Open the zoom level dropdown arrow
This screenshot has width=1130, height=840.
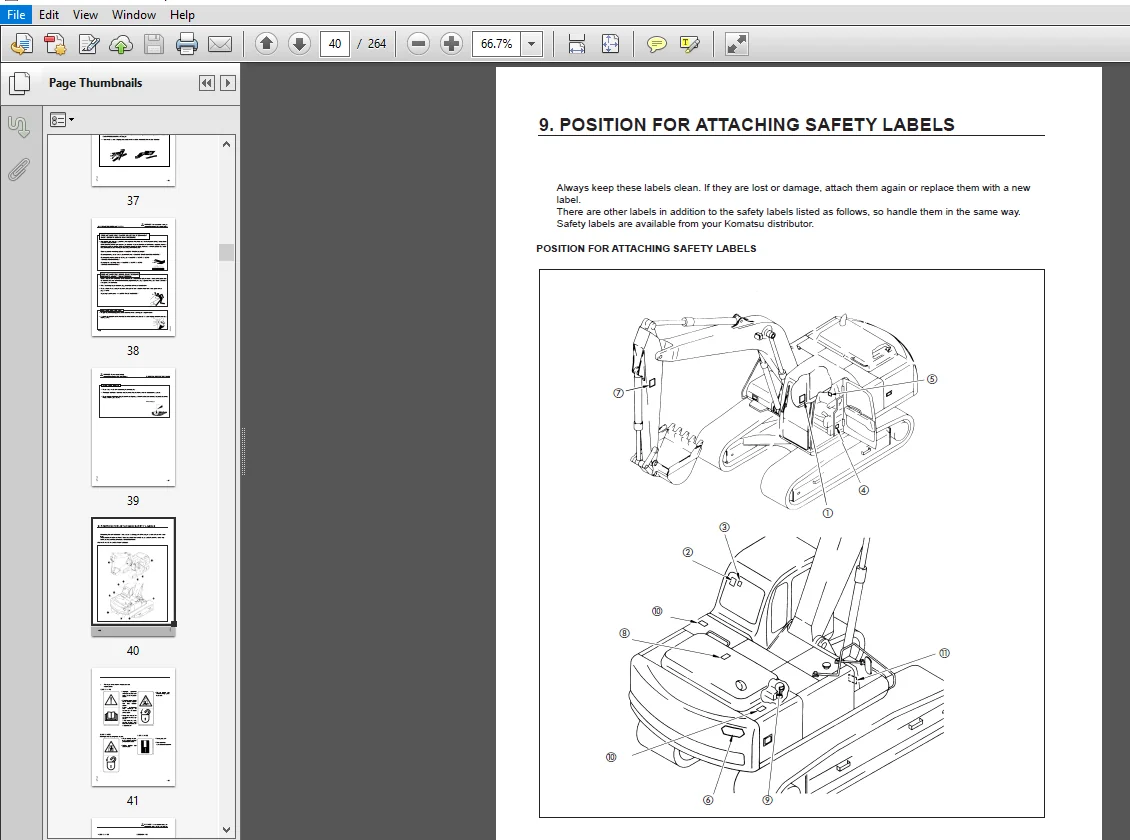(x=532, y=44)
